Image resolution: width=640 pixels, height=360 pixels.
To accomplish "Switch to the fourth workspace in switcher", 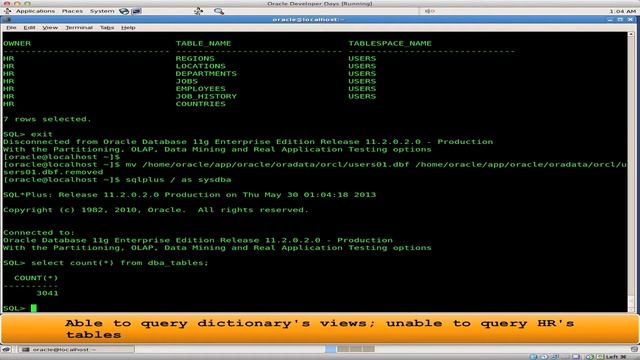I will (369, 349).
